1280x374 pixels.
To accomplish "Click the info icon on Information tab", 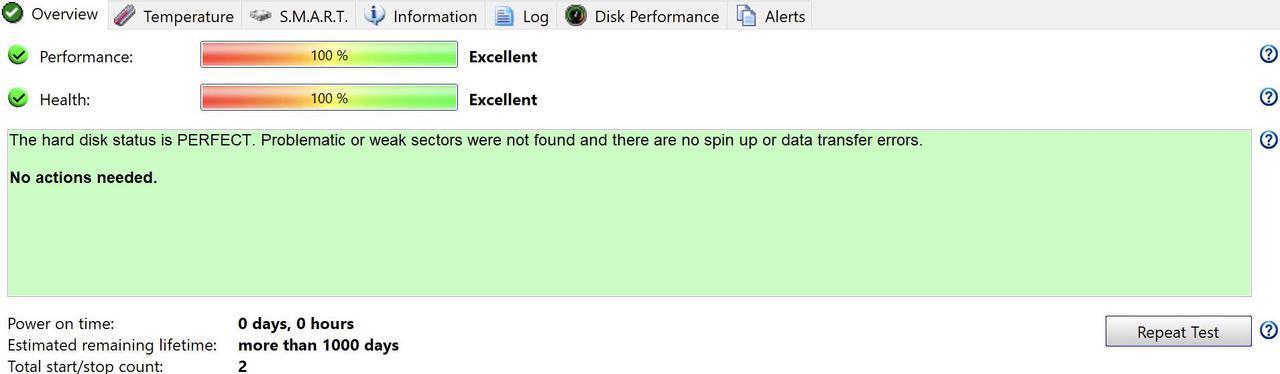I will click(374, 15).
